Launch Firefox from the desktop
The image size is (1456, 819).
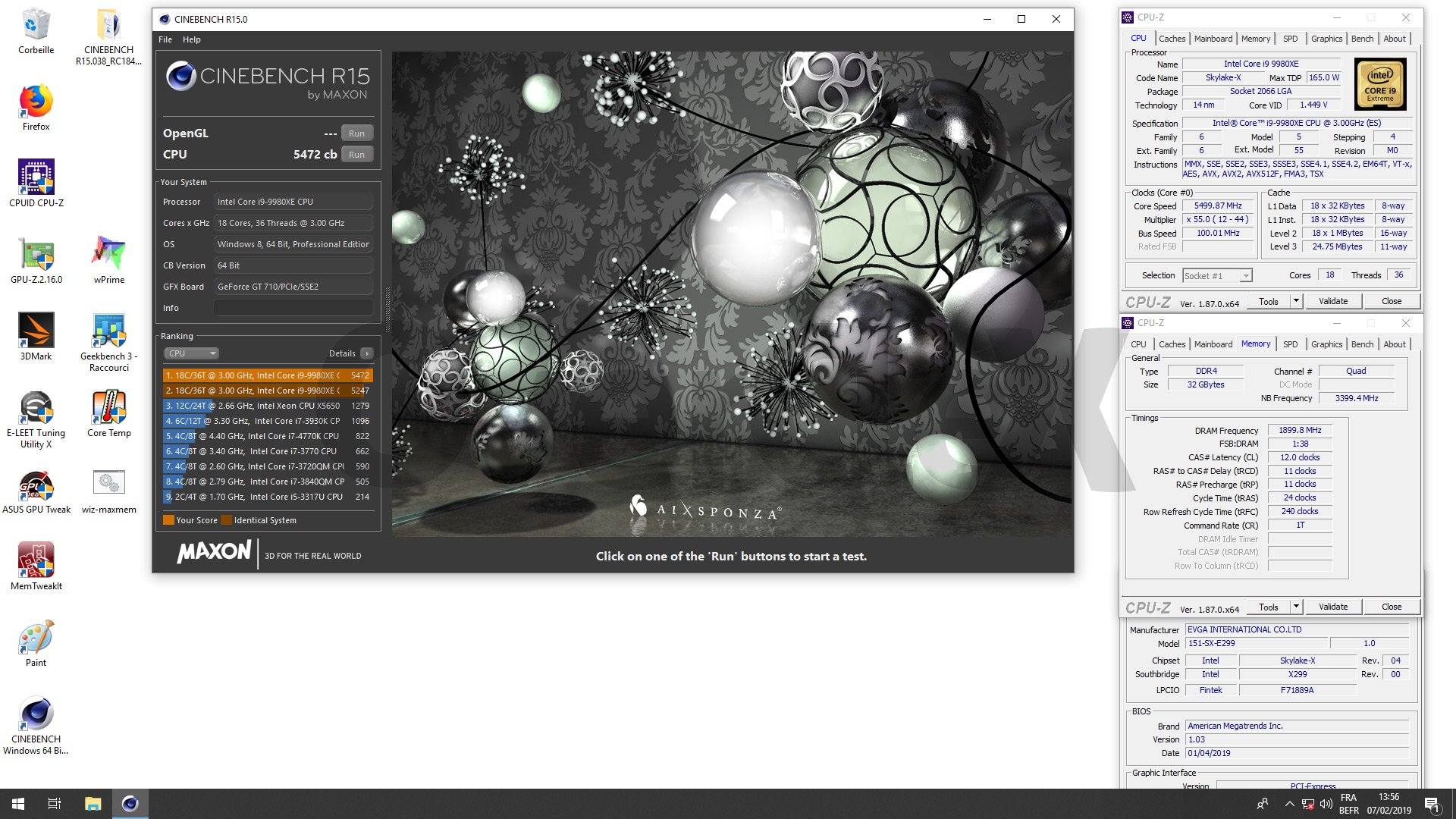[36, 108]
